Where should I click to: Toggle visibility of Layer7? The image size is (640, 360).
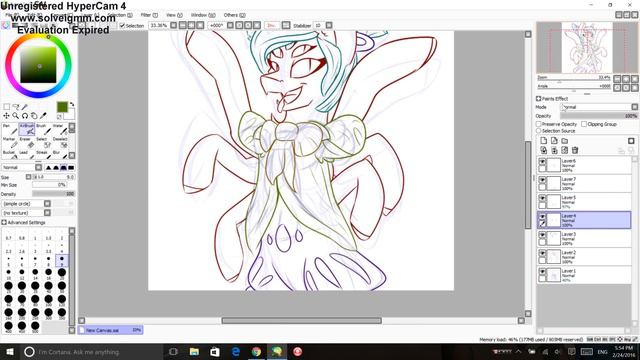click(542, 180)
